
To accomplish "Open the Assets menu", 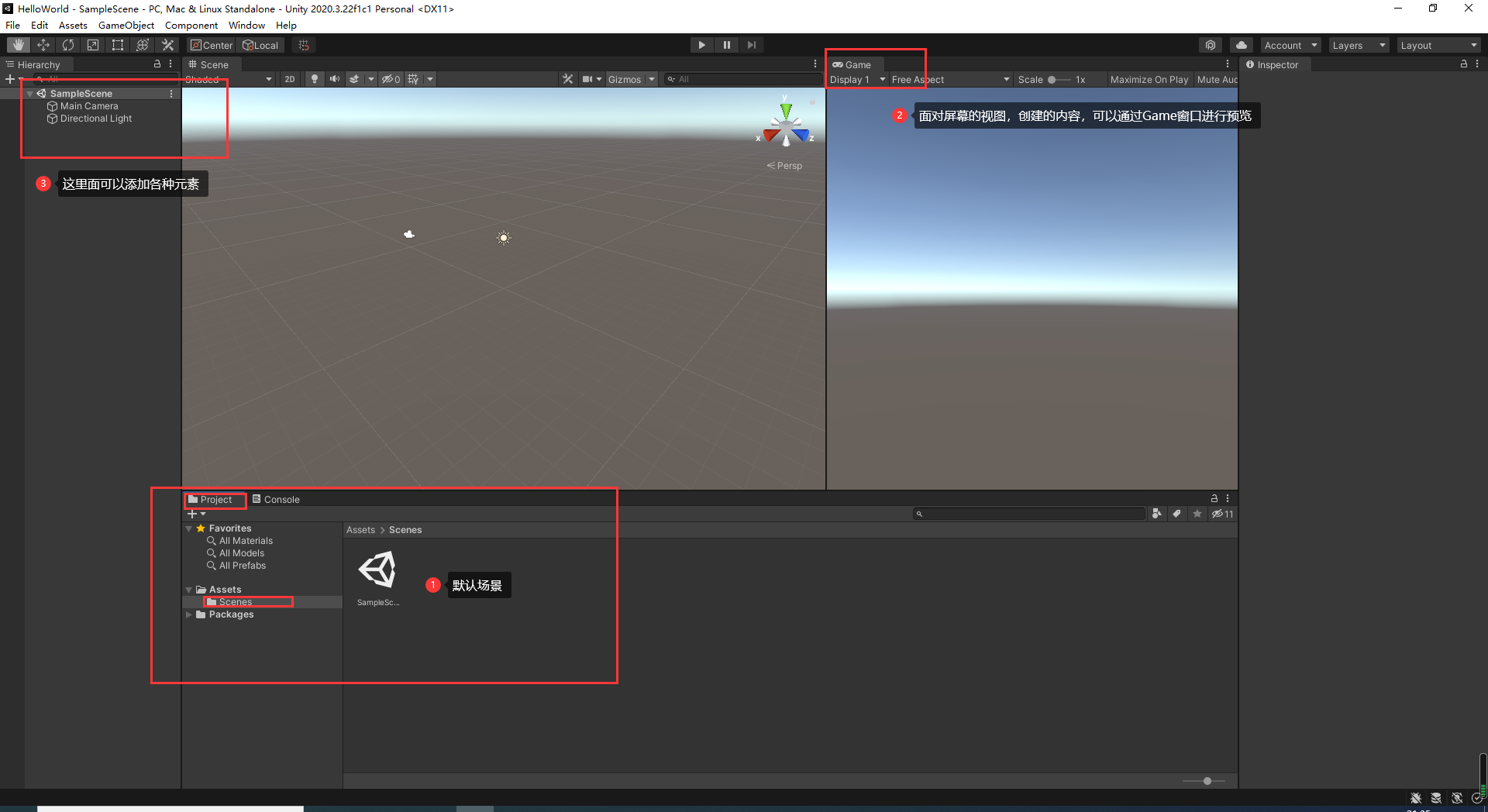I will click(73, 25).
